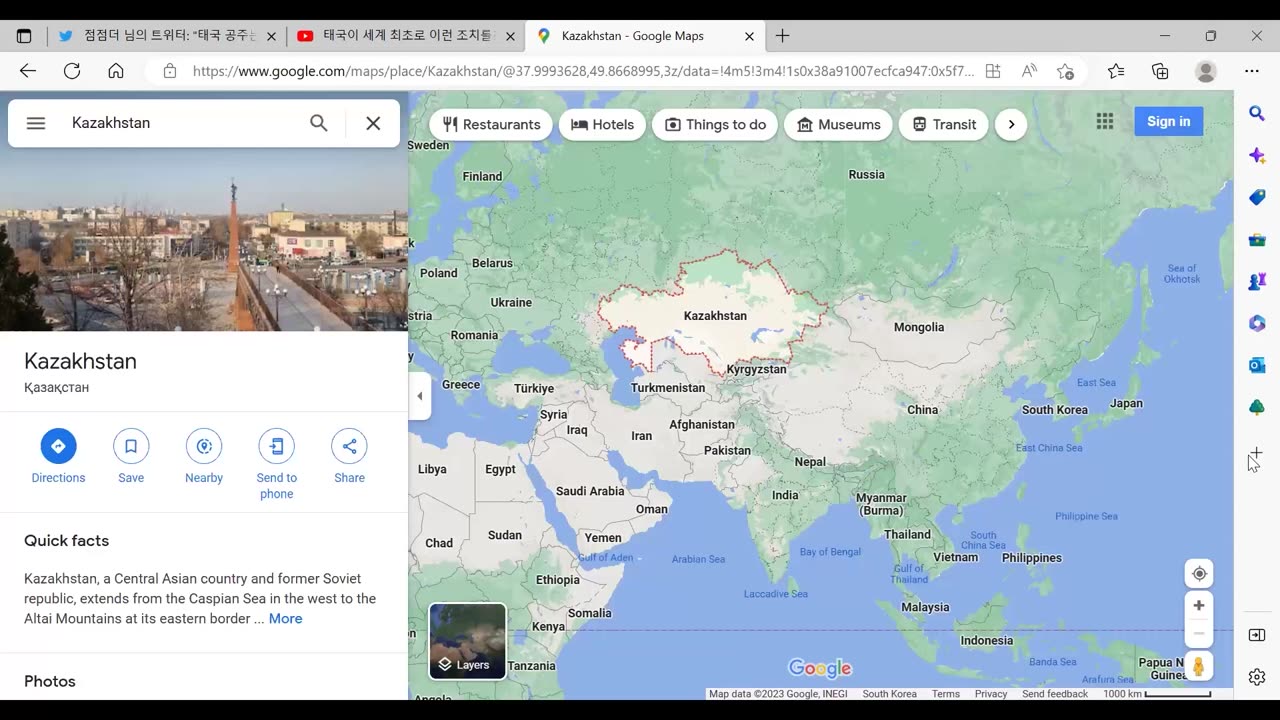Open the Favorites list
This screenshot has width=1280, height=720.
pos(1116,71)
